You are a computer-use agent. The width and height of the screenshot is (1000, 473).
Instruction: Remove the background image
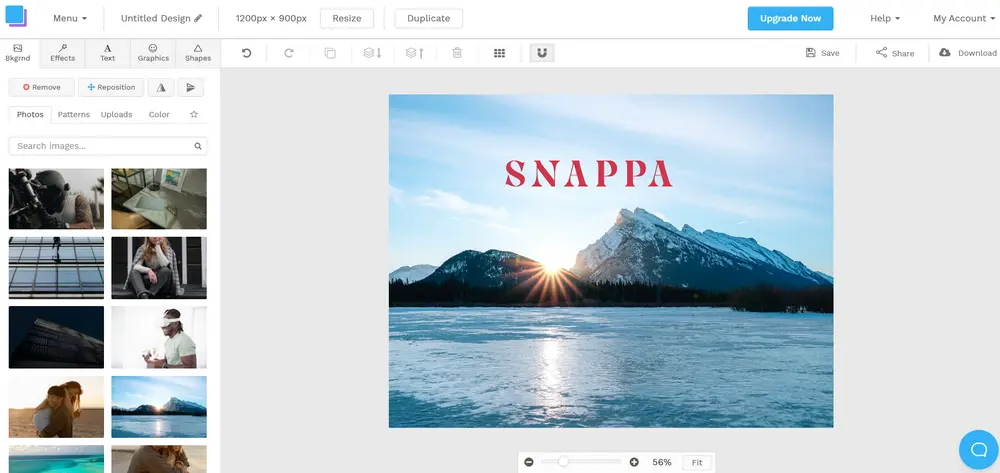(x=41, y=87)
